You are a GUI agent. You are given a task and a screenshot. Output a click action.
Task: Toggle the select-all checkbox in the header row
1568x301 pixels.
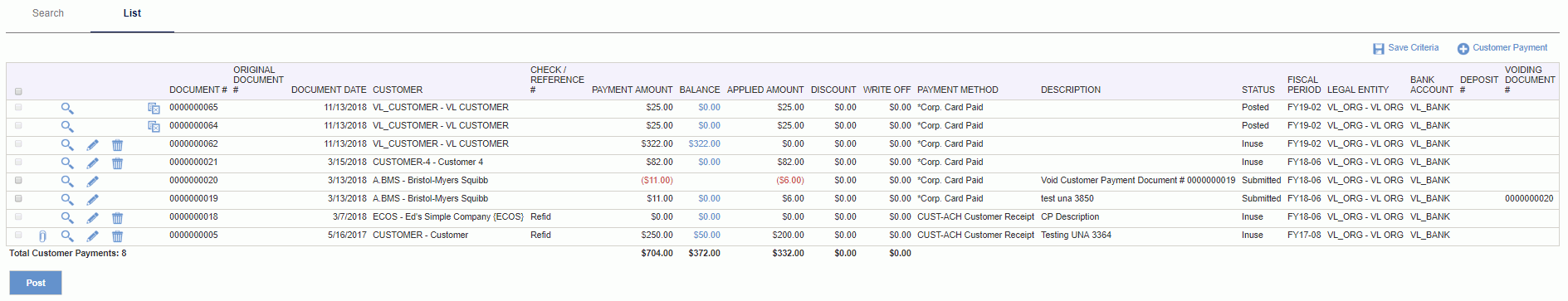18,91
